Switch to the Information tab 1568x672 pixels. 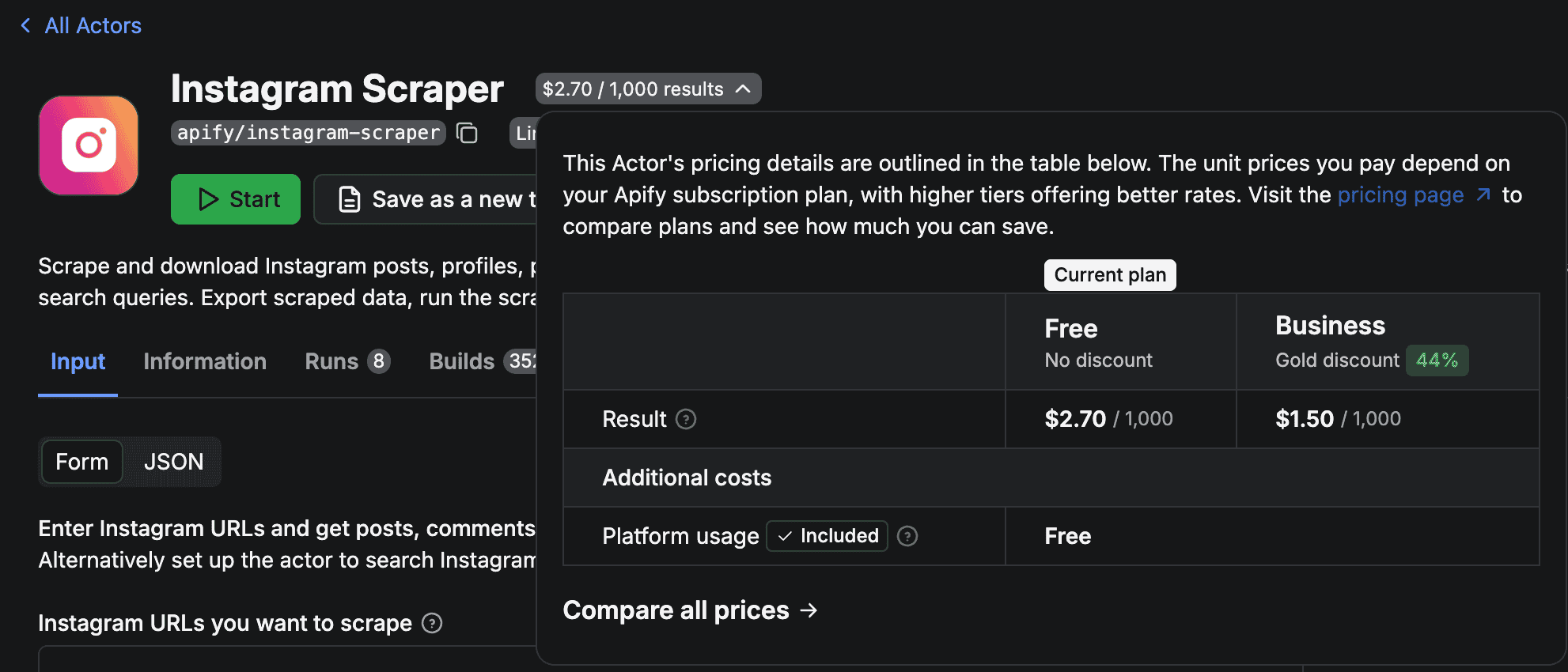click(x=205, y=361)
